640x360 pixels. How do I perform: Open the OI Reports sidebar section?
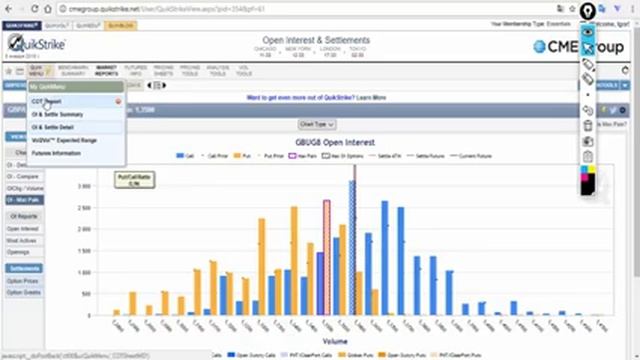[24, 216]
